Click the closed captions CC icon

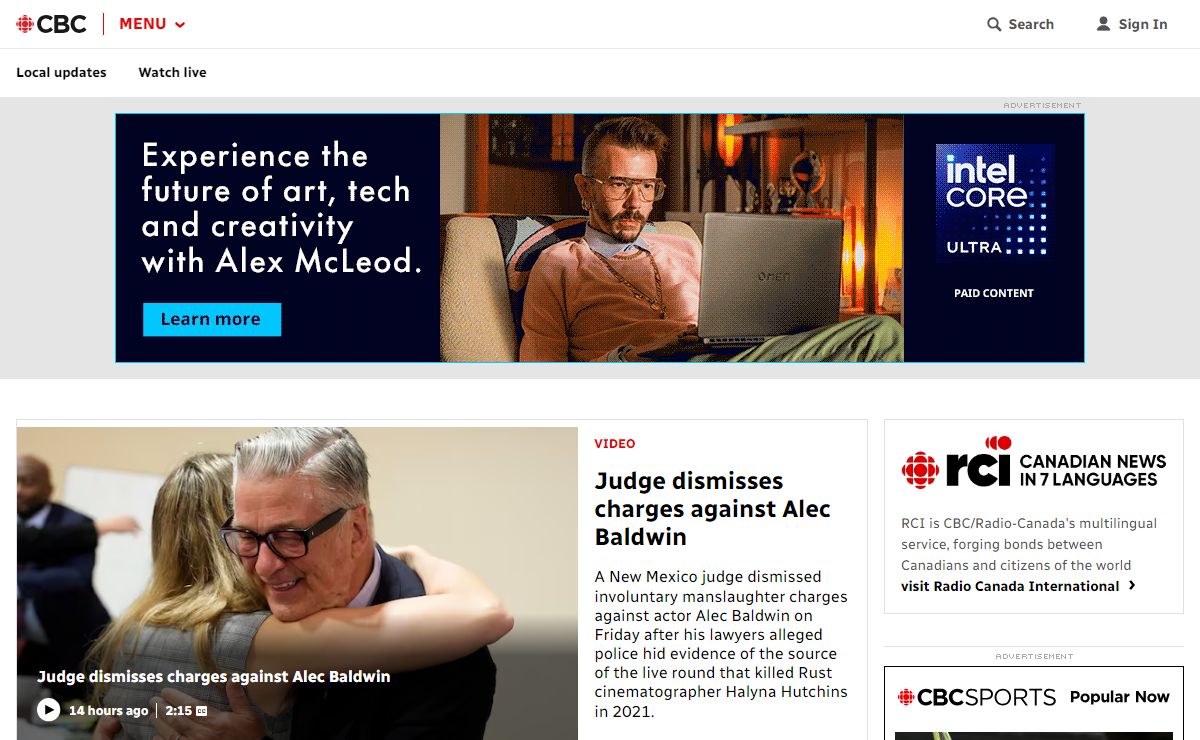point(201,711)
